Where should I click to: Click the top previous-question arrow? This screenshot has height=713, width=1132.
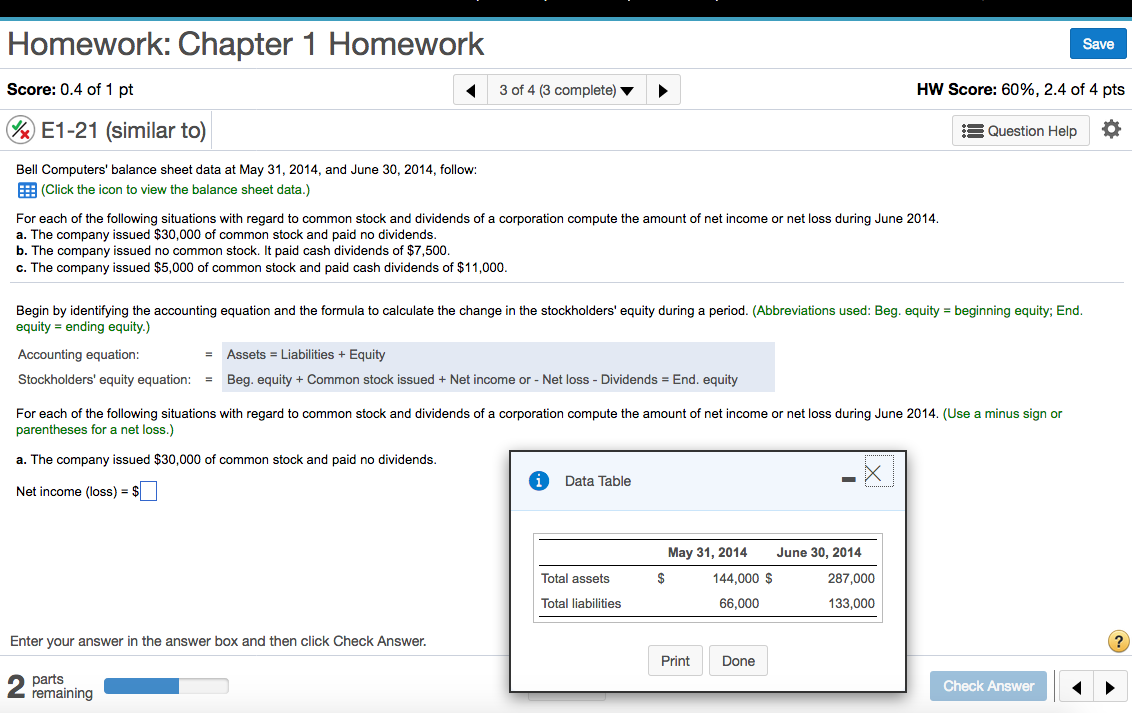[x=470, y=89]
